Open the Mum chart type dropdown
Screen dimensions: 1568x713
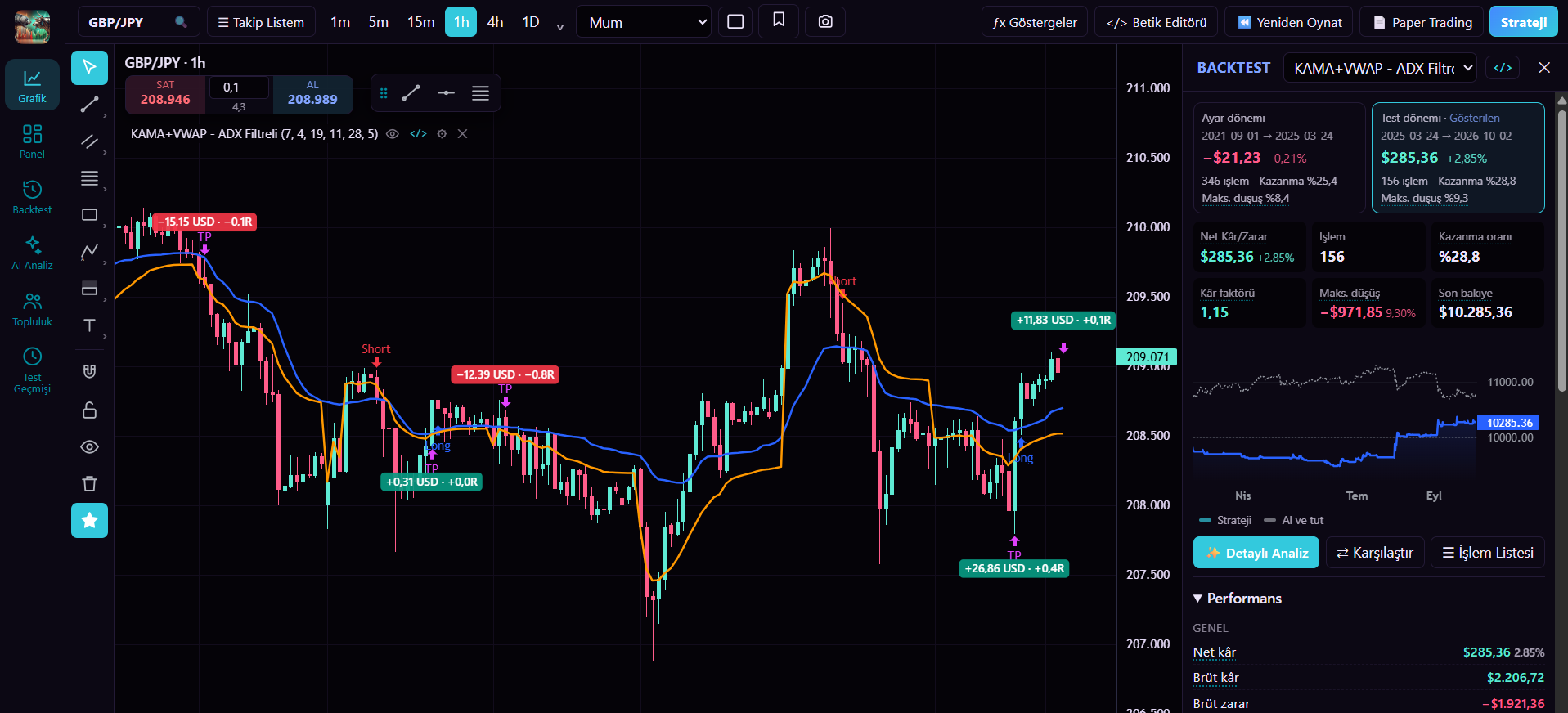(x=644, y=22)
